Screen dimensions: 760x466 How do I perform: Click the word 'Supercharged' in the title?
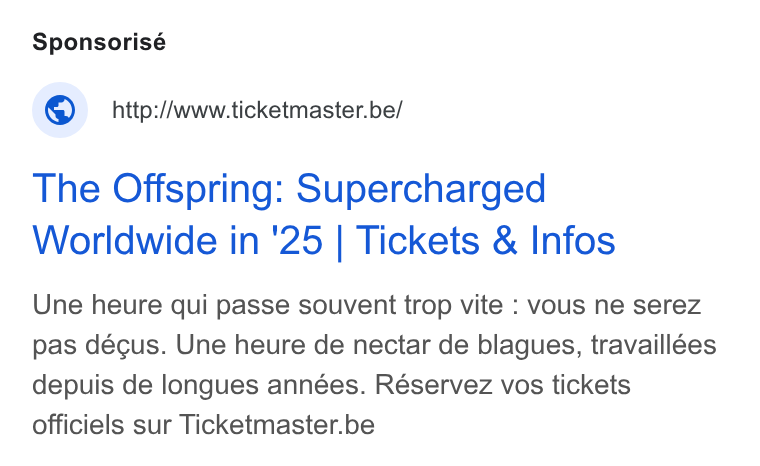421,190
